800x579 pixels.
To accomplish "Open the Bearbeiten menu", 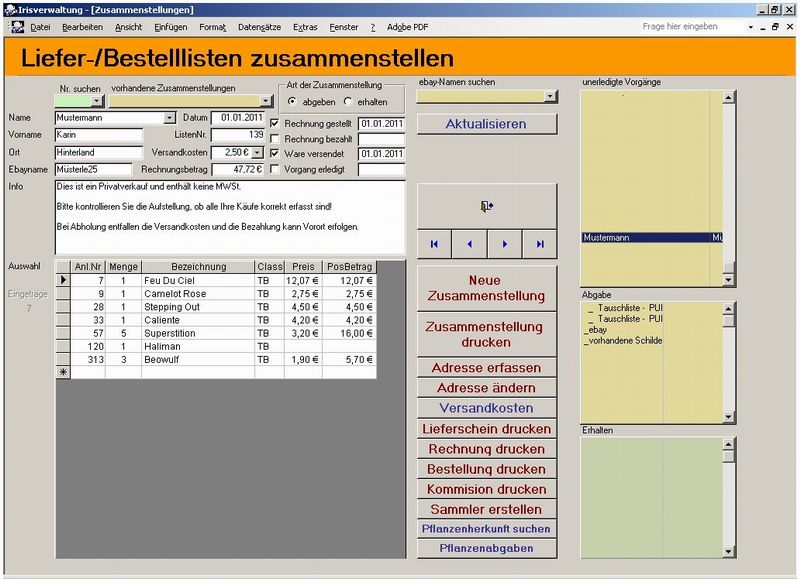I will click(82, 27).
